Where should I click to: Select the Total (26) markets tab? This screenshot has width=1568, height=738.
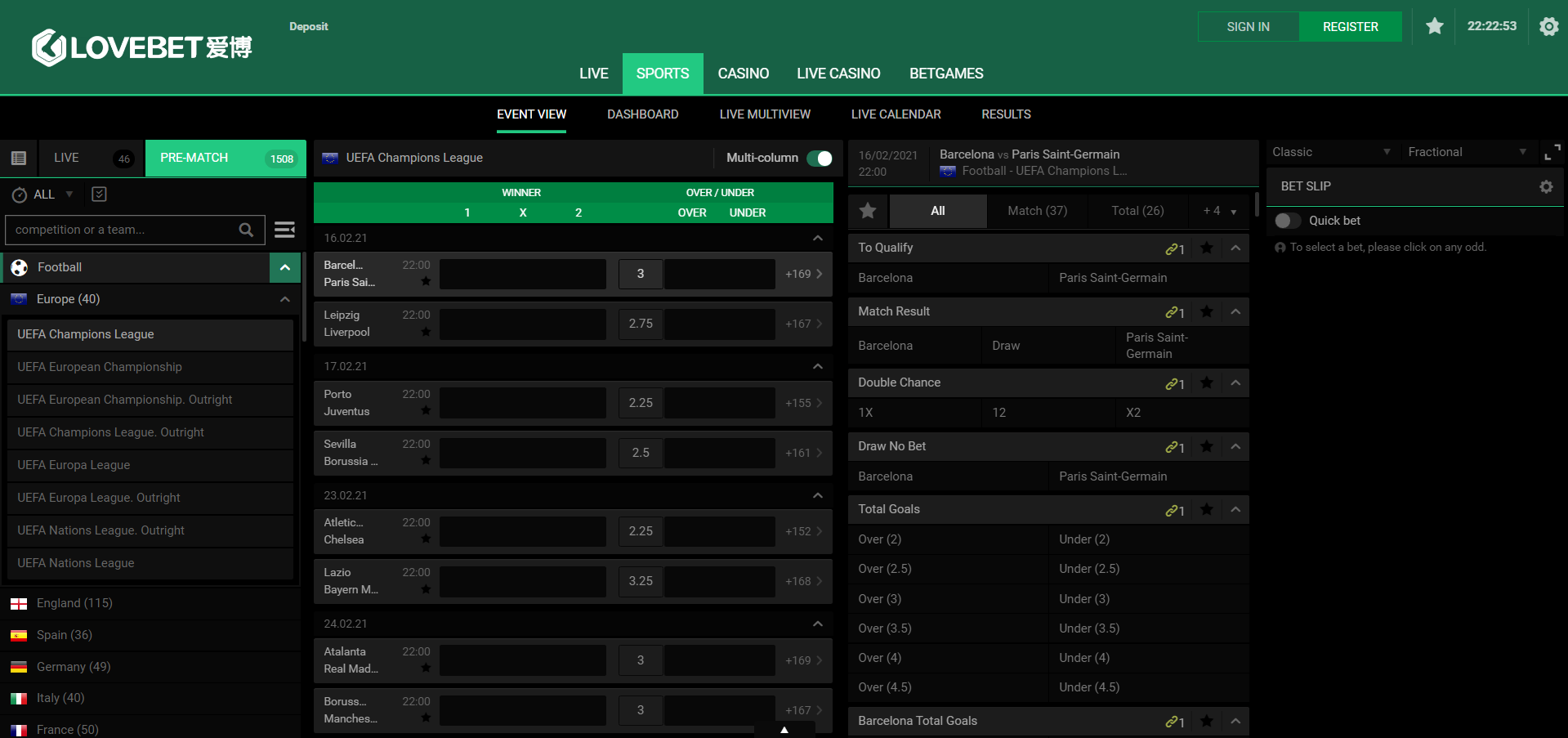[x=1137, y=211]
